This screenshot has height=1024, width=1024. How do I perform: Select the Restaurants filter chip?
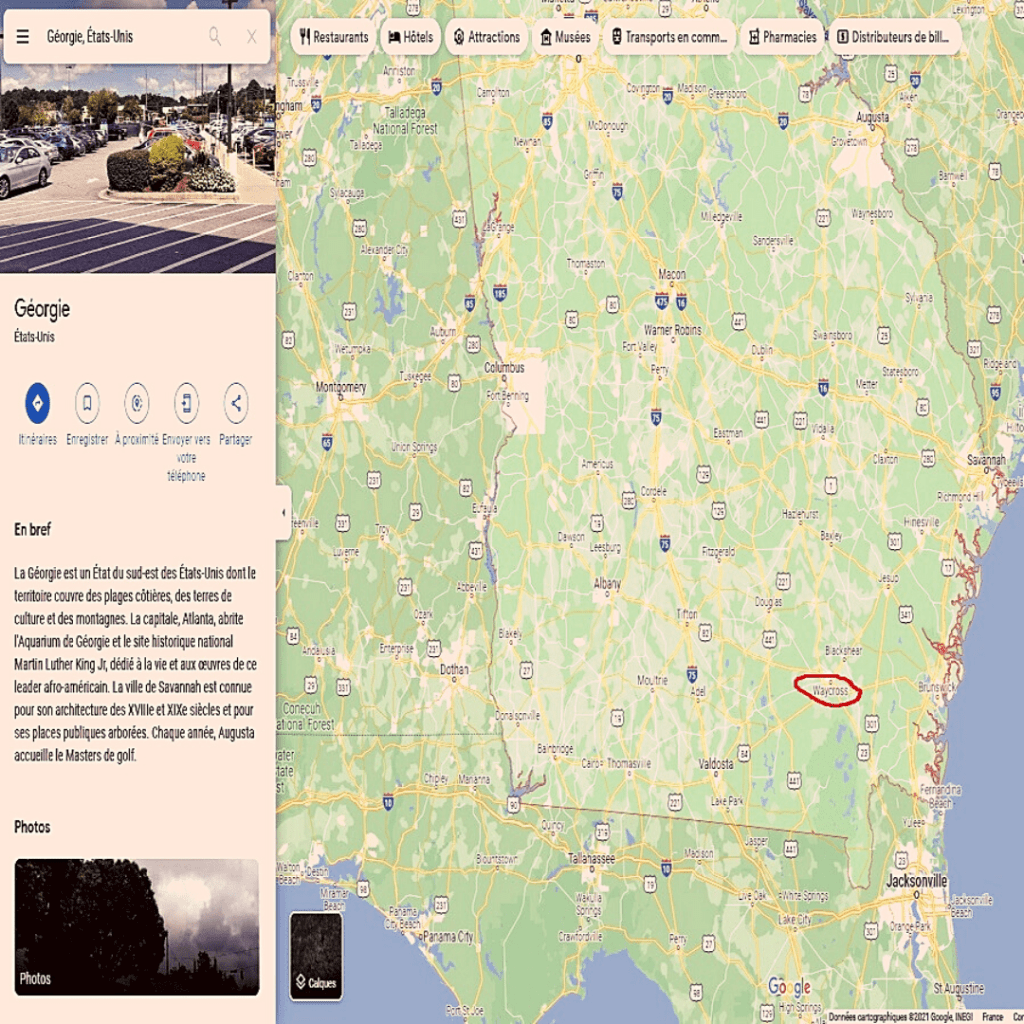pyautogui.click(x=334, y=37)
